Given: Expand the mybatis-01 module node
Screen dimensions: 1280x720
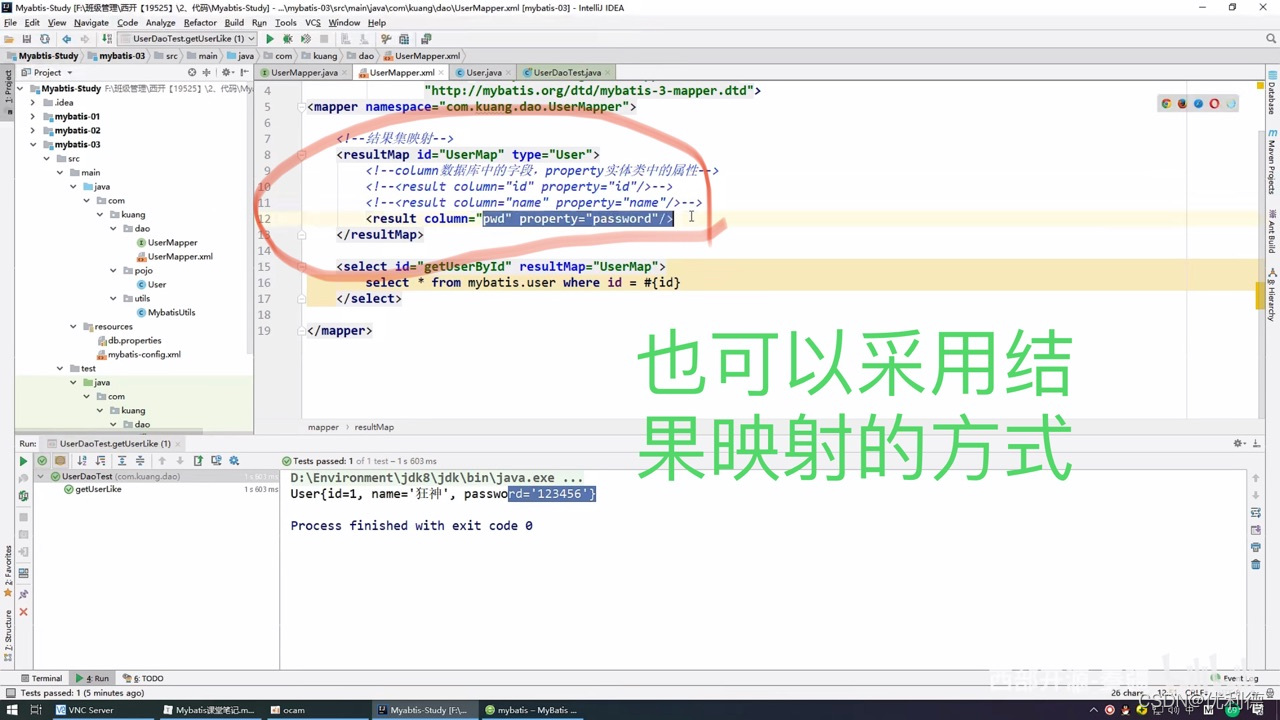Looking at the screenshot, I should 33,116.
